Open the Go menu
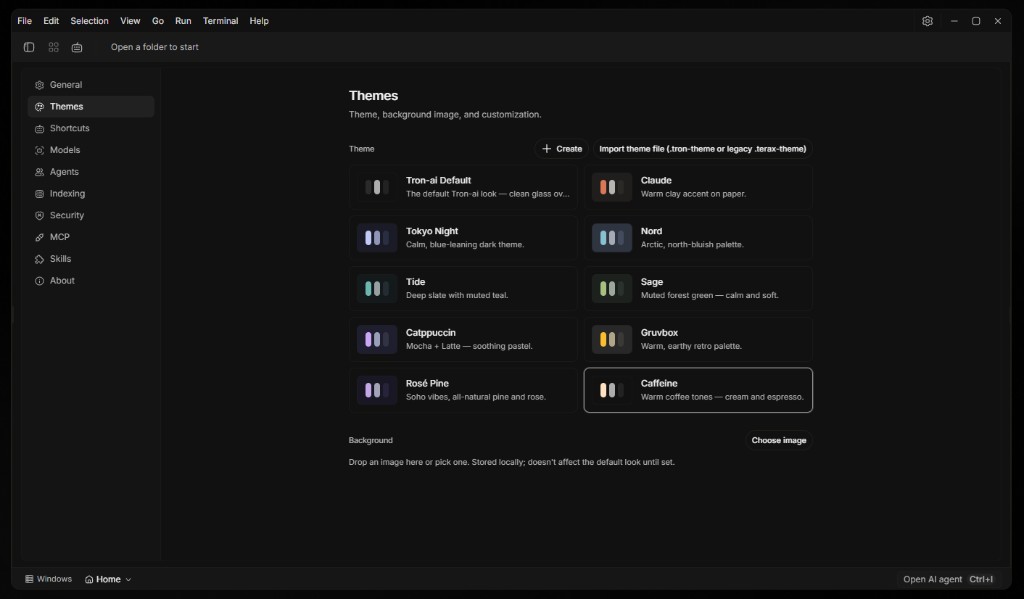The width and height of the screenshot is (1024, 599). click(158, 21)
